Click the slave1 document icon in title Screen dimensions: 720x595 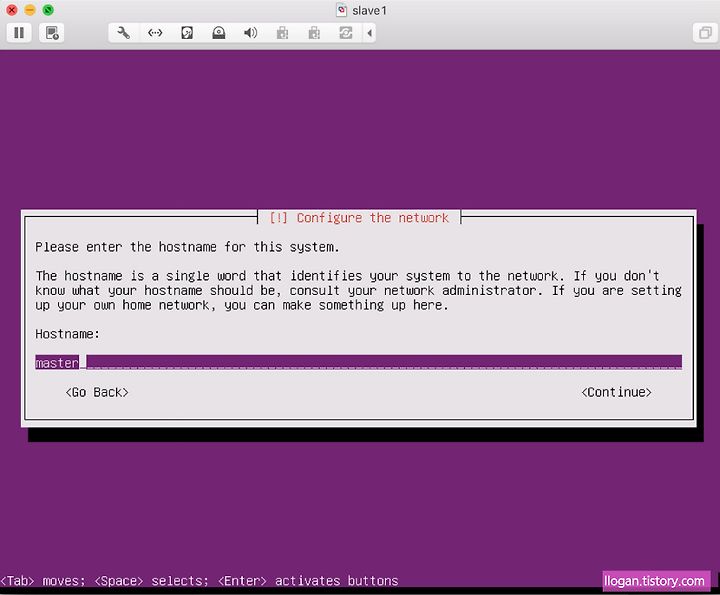pos(341,10)
